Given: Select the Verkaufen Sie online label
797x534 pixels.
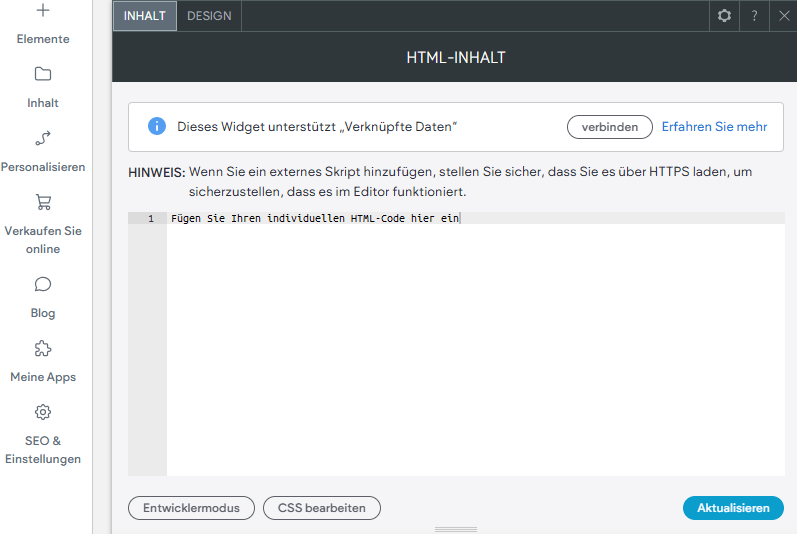Looking at the screenshot, I should pos(43,240).
